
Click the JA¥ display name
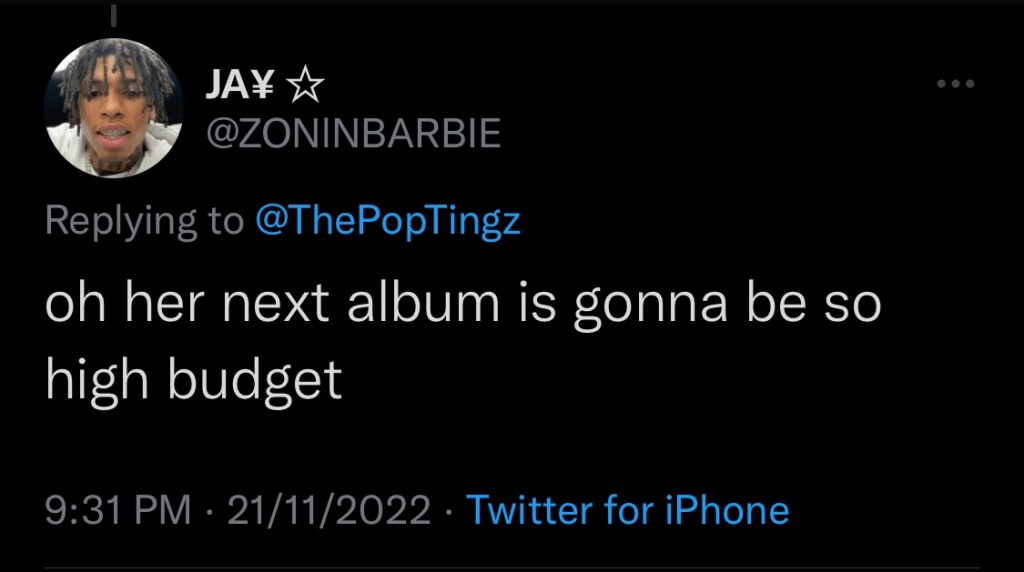[x=240, y=90]
